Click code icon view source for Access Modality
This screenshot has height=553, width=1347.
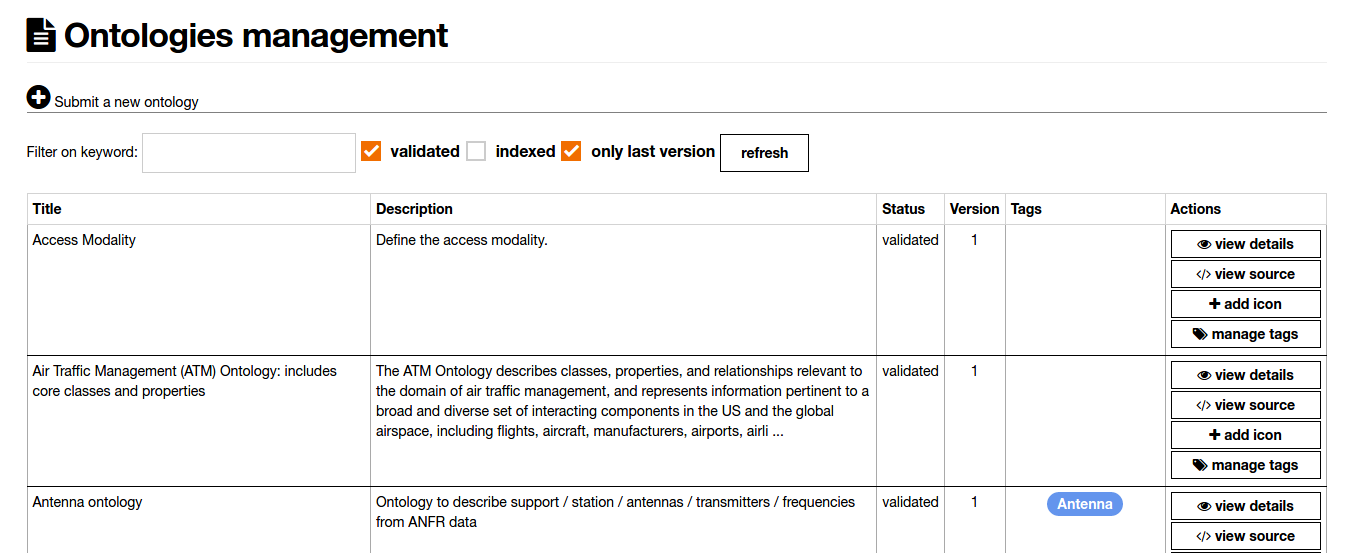(x=1204, y=274)
